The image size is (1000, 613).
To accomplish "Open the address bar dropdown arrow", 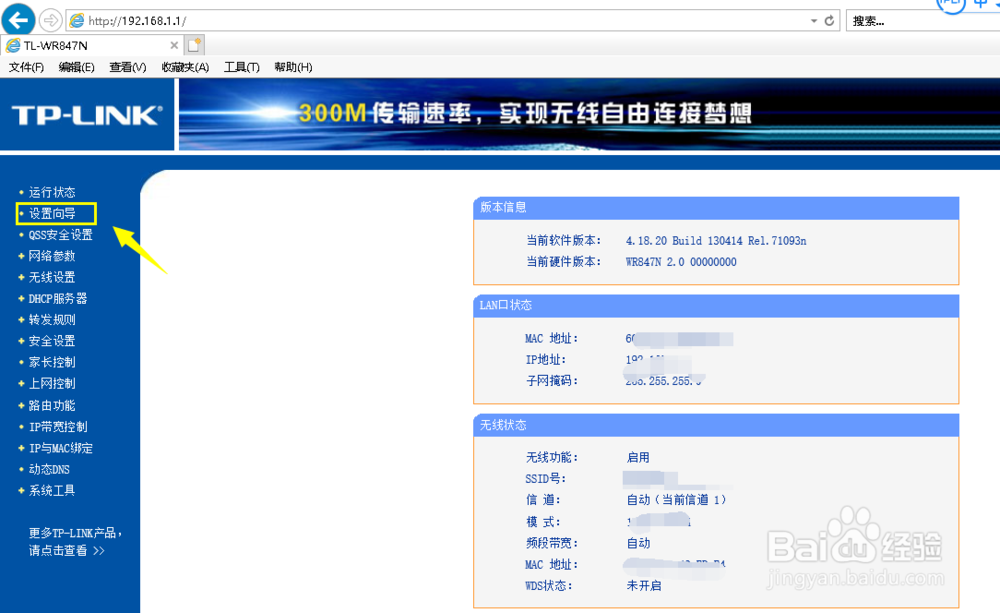I will click(x=814, y=21).
